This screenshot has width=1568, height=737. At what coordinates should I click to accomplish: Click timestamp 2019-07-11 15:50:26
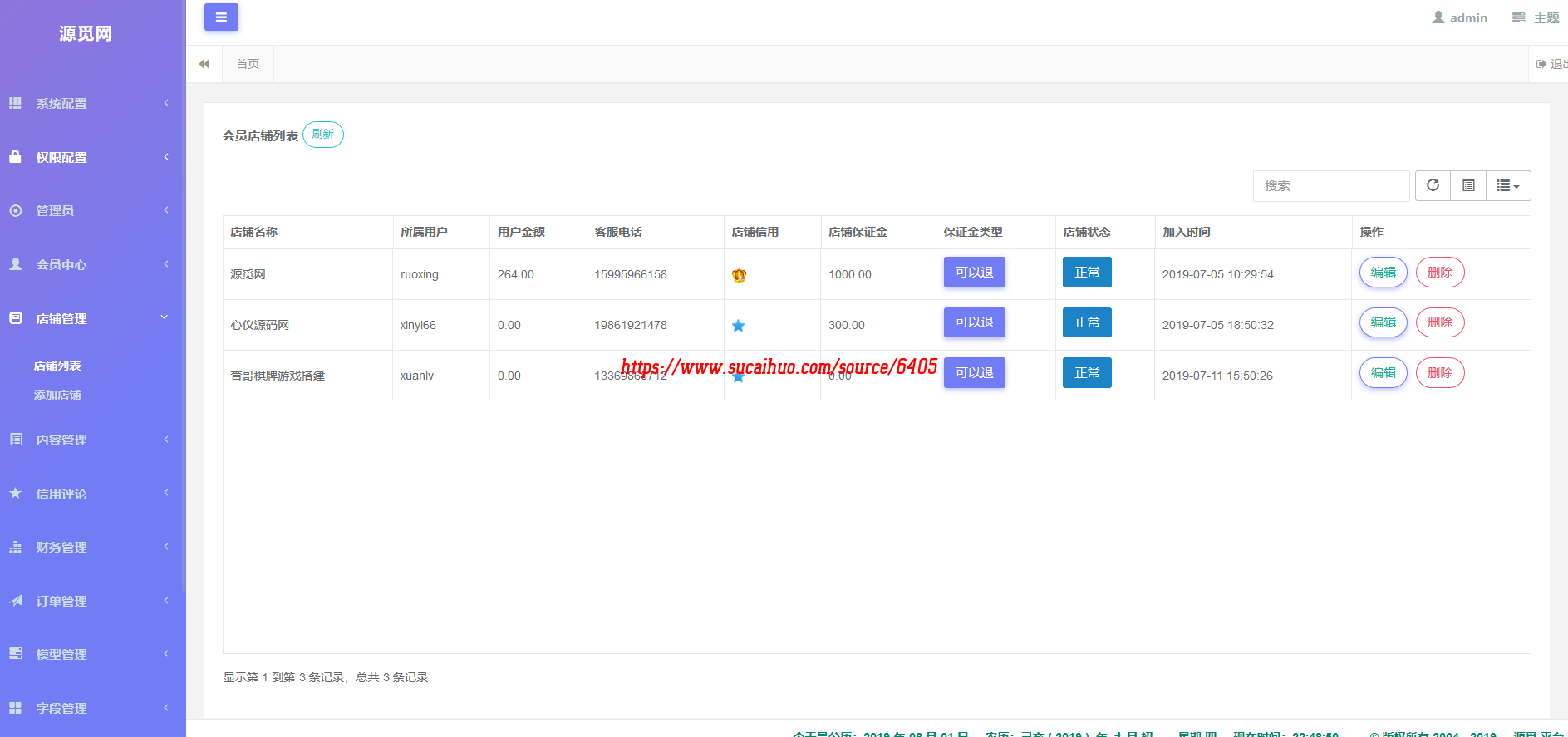point(1217,376)
